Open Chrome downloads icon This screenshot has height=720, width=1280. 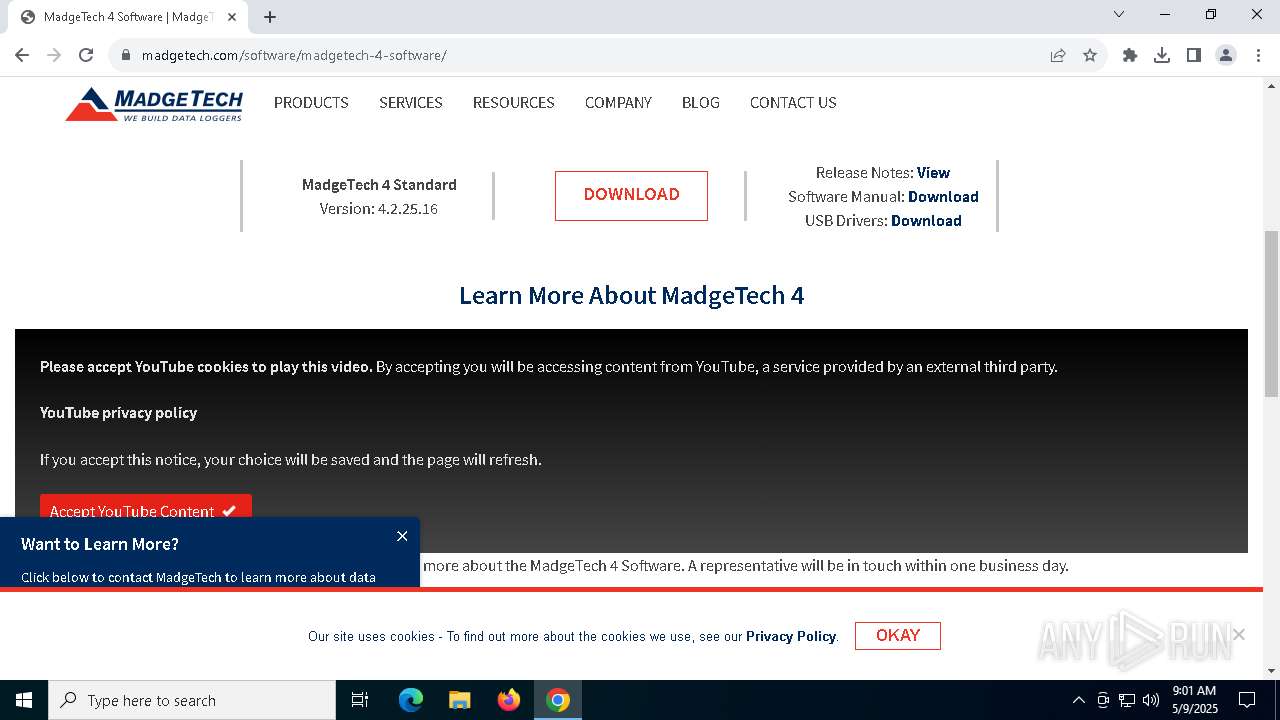click(x=1162, y=55)
